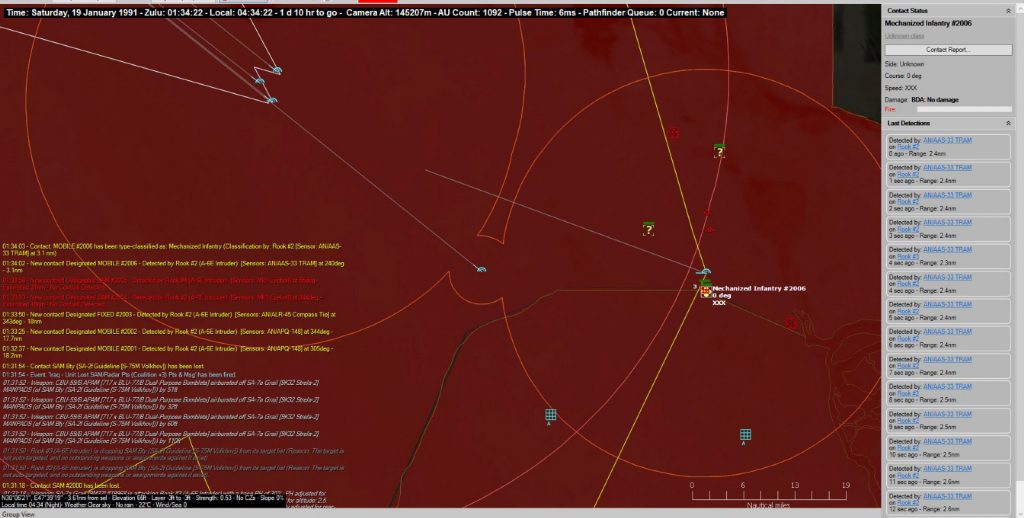Open AN/AAS-33 TRAM link in the 7 sec ago detection
The height and width of the screenshot is (518, 1024).
948,359
